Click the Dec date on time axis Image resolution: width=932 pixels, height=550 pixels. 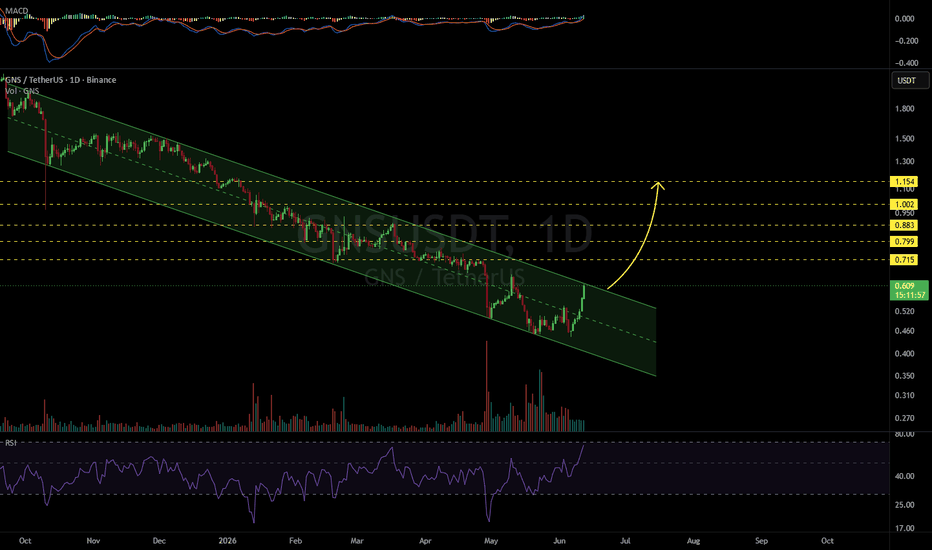pos(159,540)
